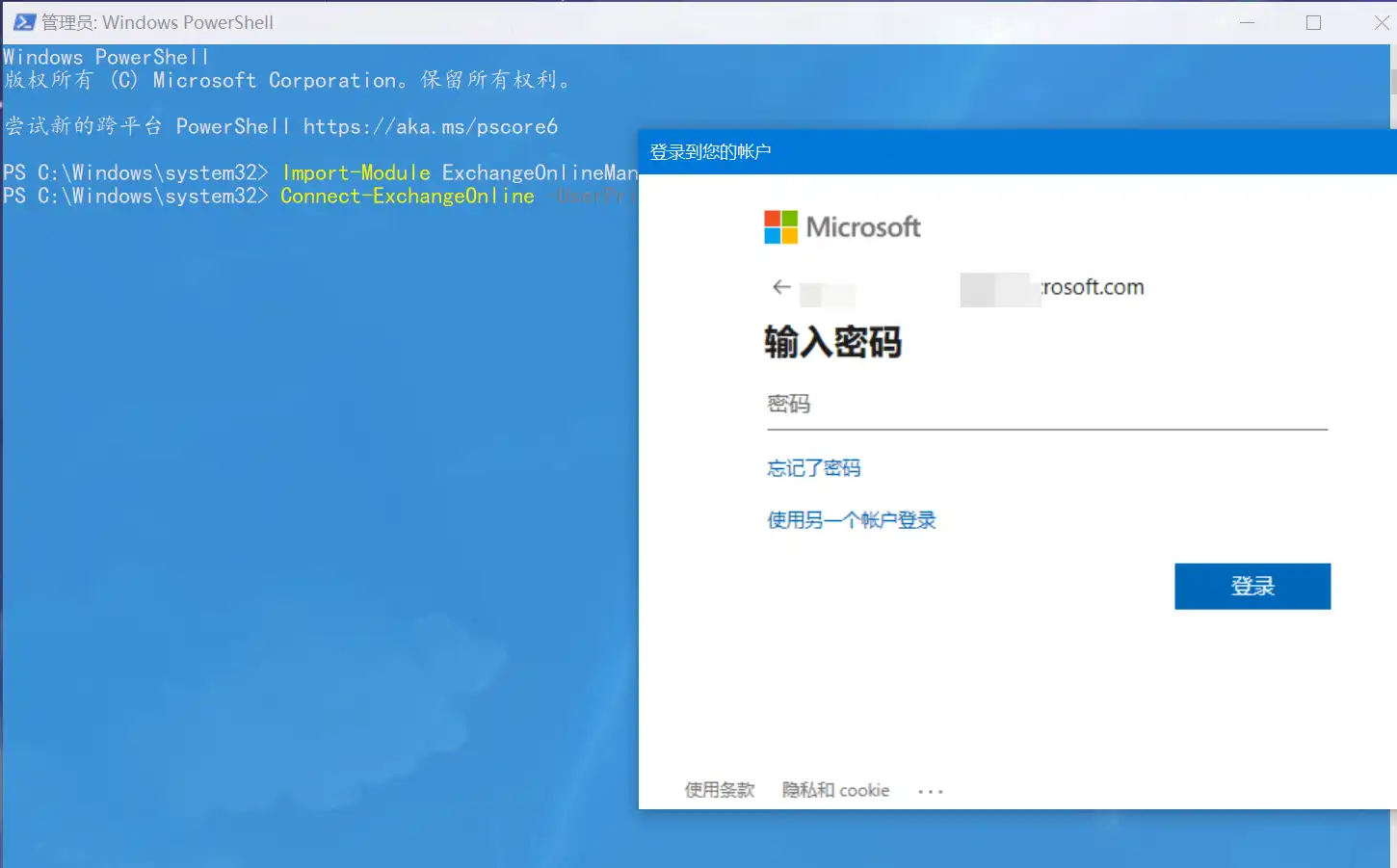Viewport: 1397px width, 868px height.
Task: Click the blue 登录 button
Action: tap(1252, 586)
